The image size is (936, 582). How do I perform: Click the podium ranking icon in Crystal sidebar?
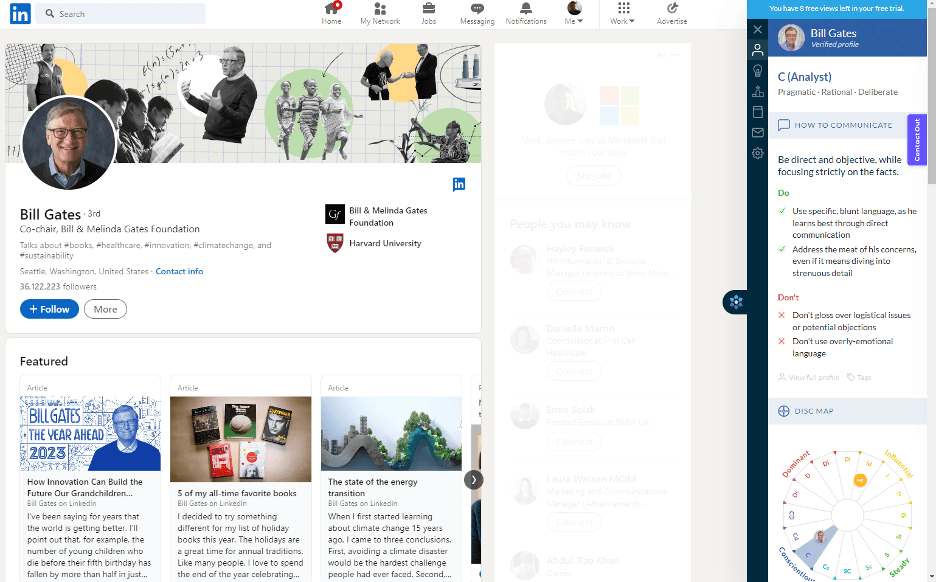tap(757, 91)
